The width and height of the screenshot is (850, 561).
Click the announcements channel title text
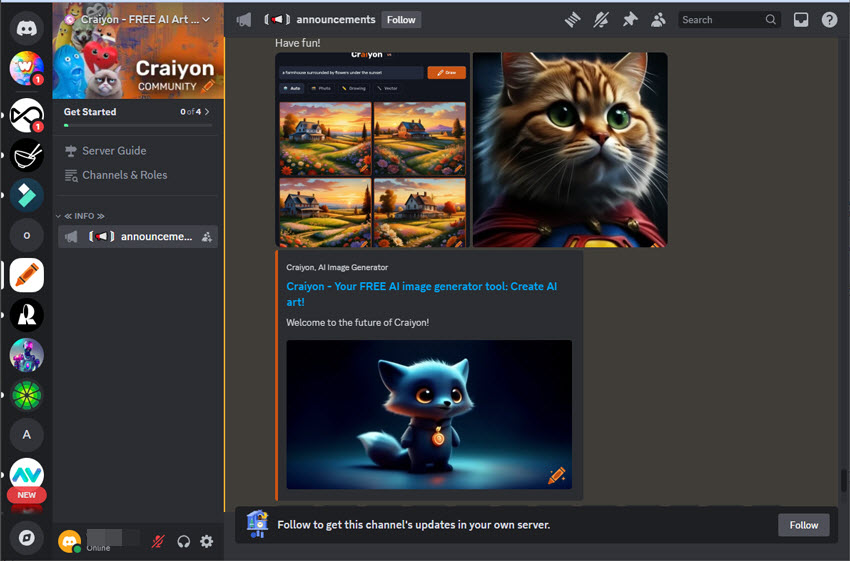336,20
